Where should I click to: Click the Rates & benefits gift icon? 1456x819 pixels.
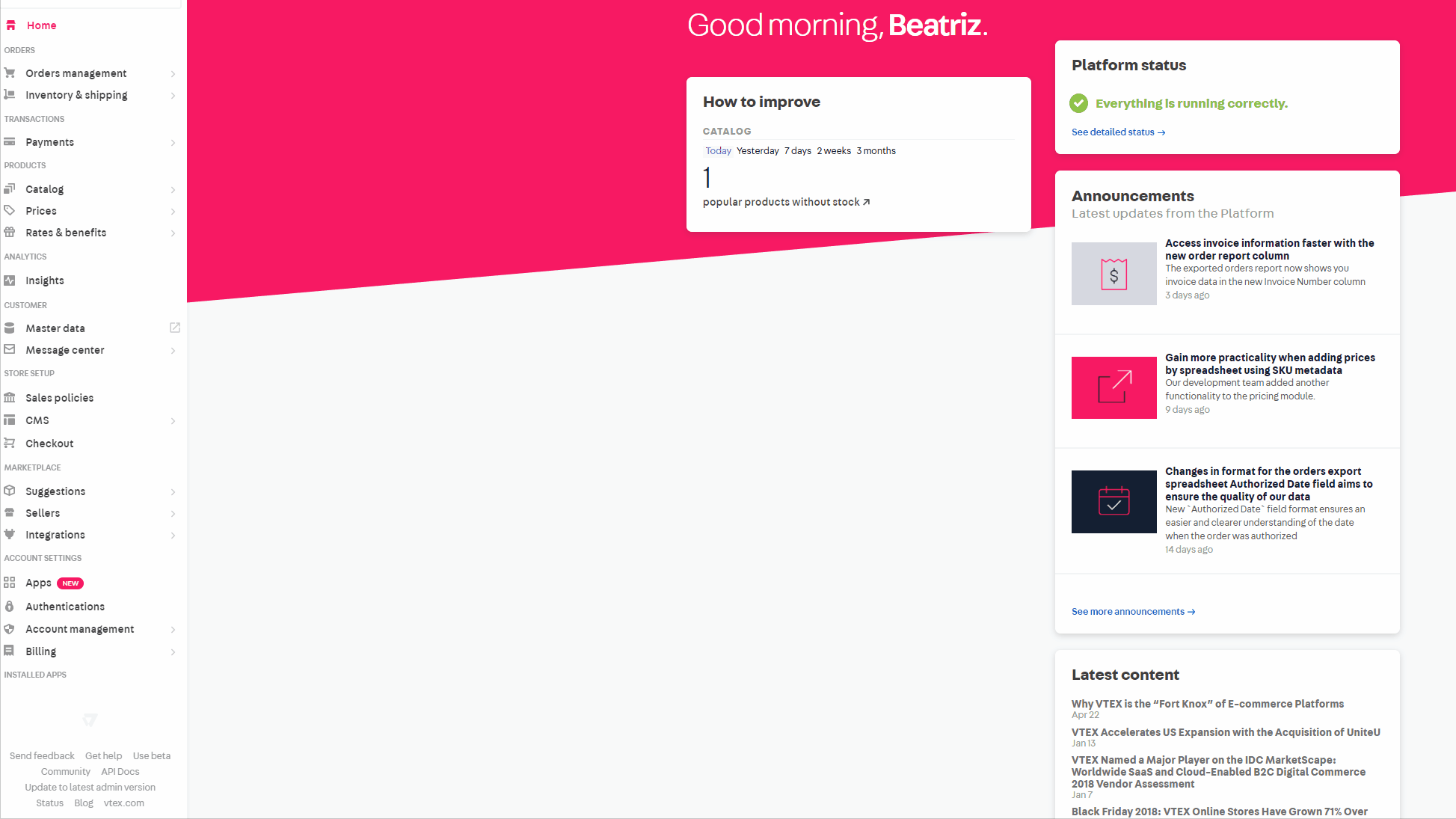[10, 232]
